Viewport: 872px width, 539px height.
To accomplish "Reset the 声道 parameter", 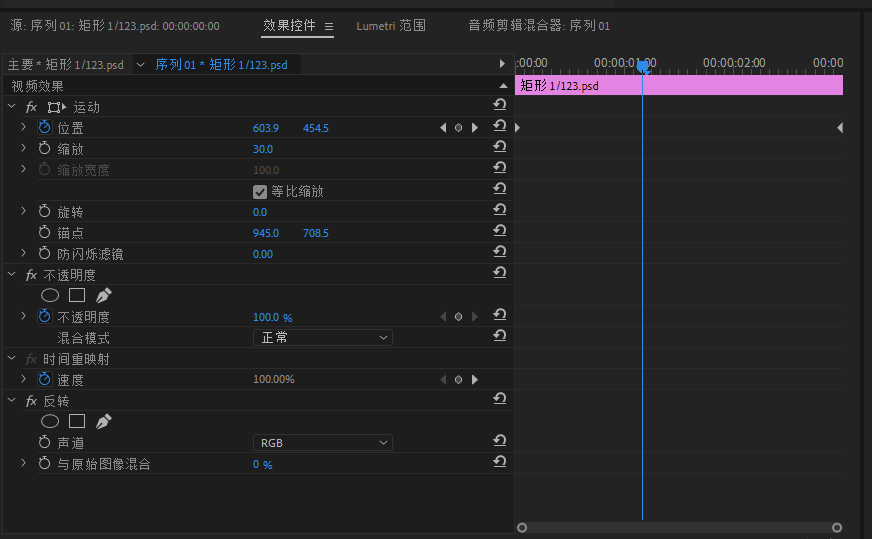I will [499, 441].
